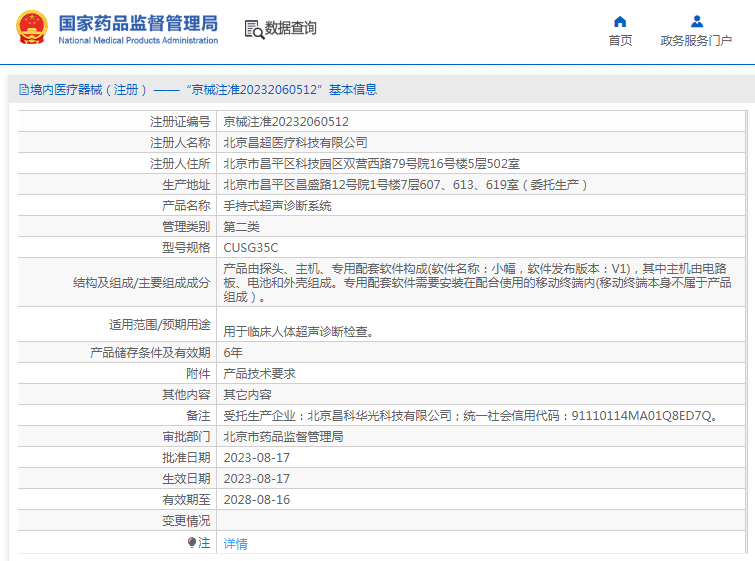Screen dimensions: 755x561
Task: Click the approval department 北京市药品监督管理局
Action: click(283, 436)
